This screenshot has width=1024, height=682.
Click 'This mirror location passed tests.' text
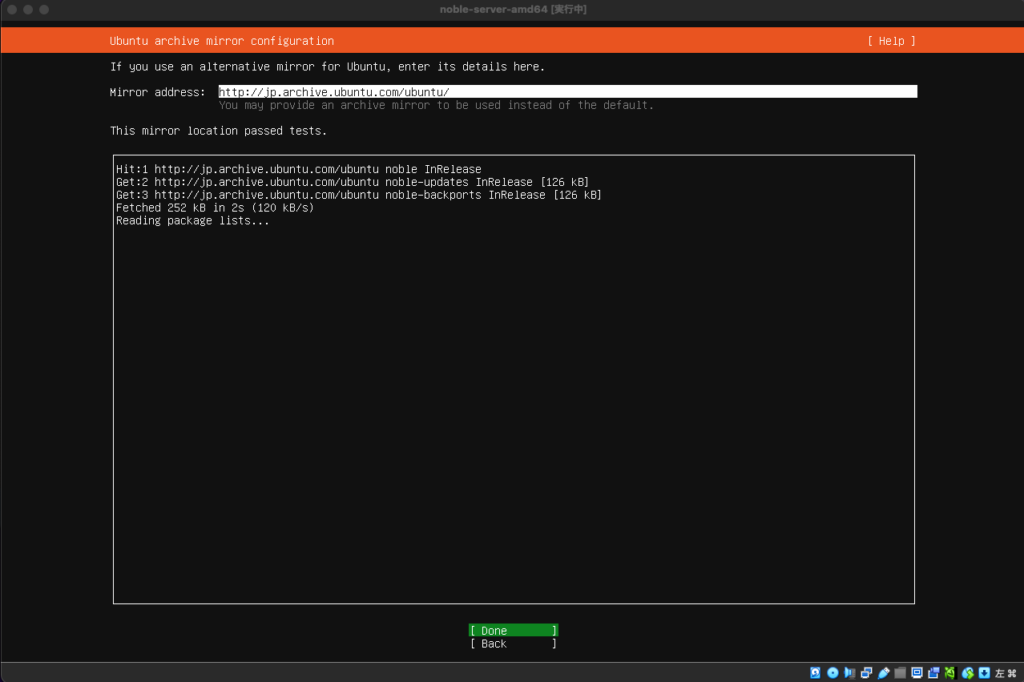click(x=218, y=131)
